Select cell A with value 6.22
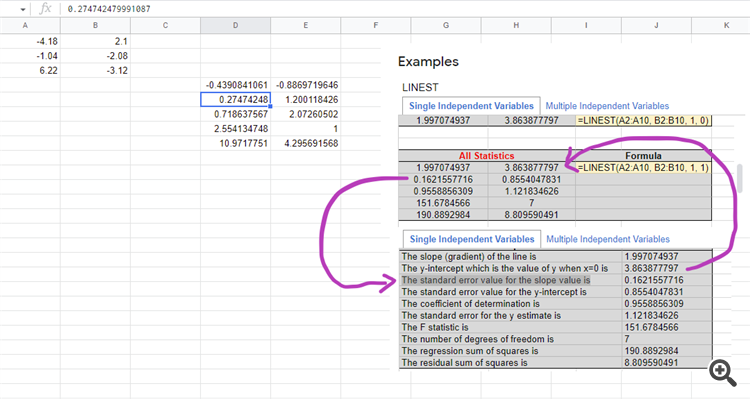750x399 pixels. pos(30,70)
